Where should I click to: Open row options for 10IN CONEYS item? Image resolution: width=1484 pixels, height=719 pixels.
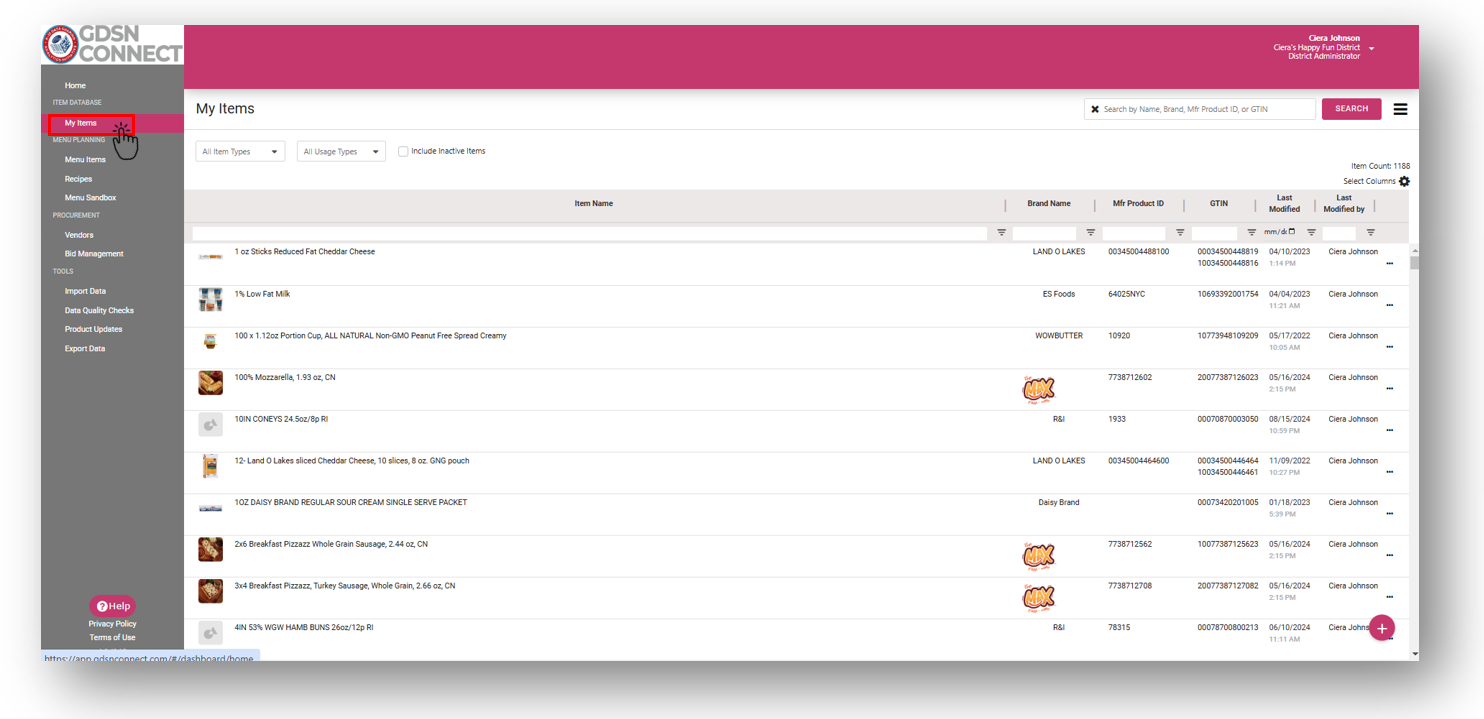[x=1390, y=430]
